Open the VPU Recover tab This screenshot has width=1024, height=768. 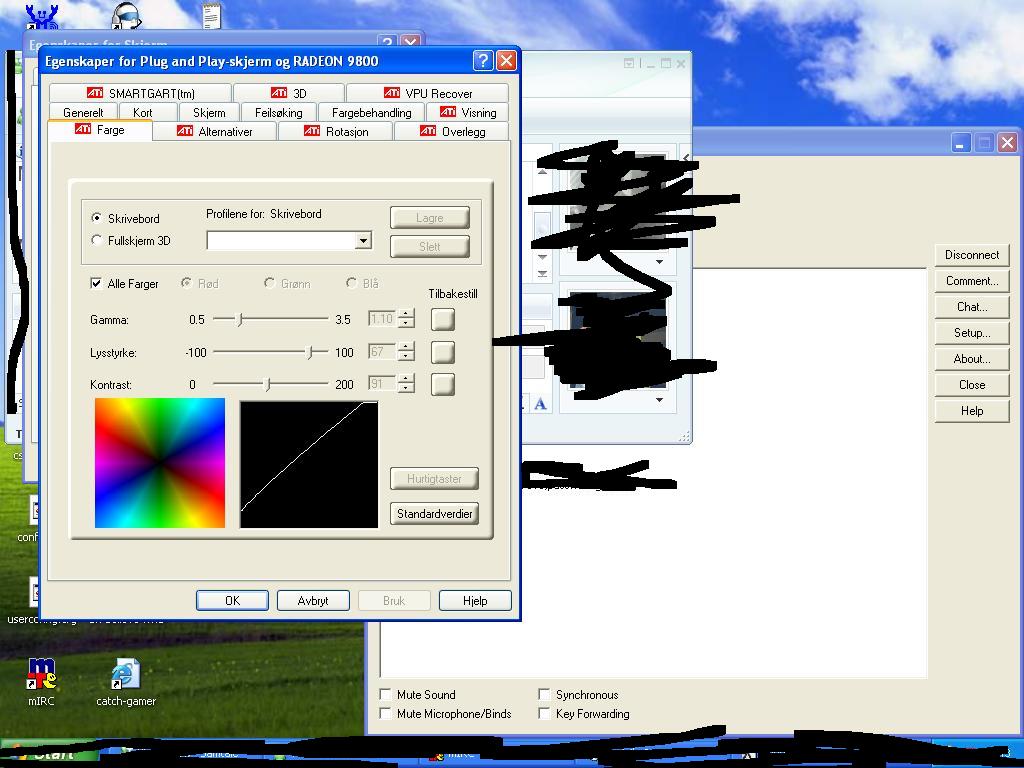point(428,93)
